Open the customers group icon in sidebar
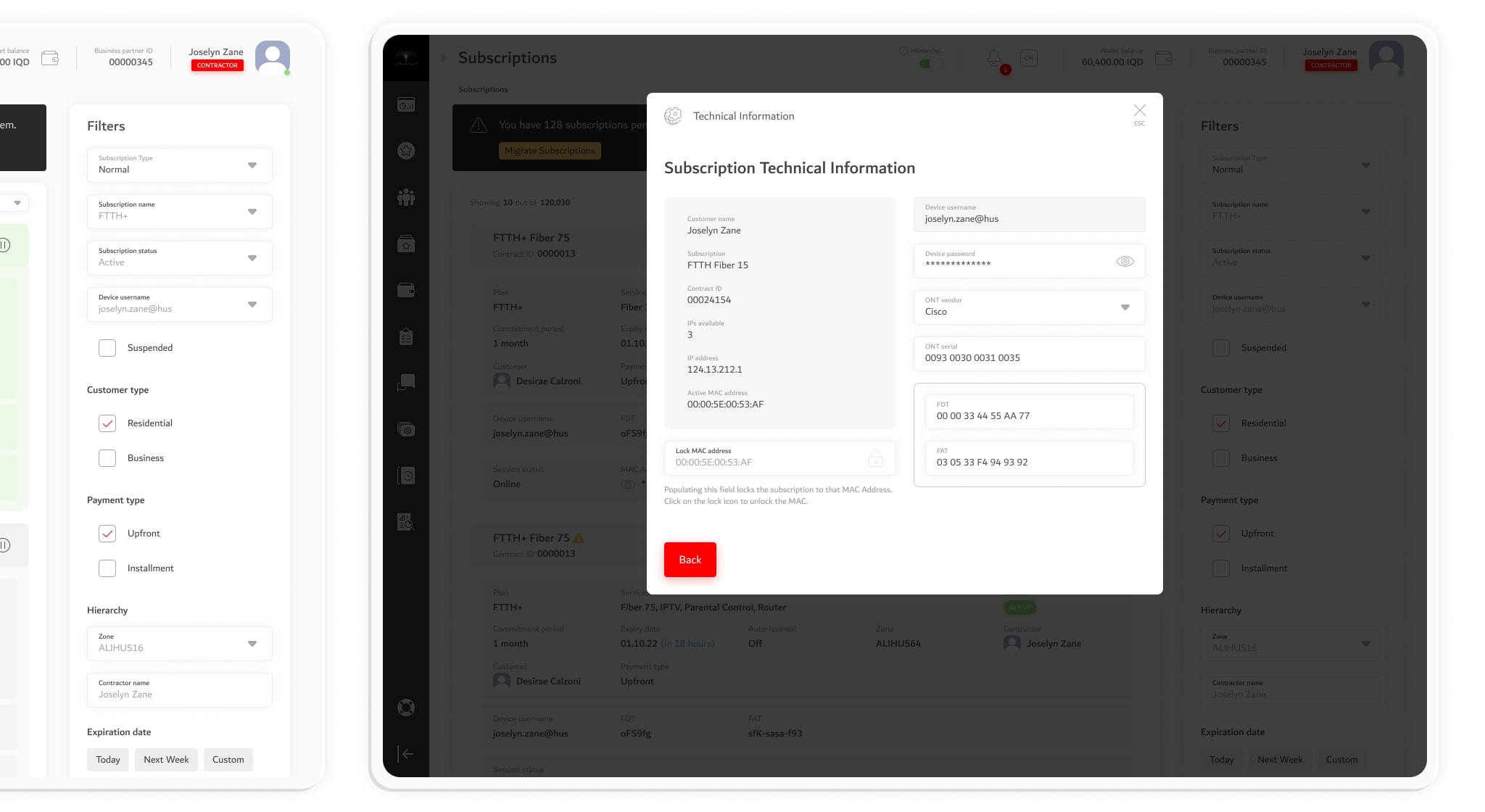1485x812 pixels. 406,197
